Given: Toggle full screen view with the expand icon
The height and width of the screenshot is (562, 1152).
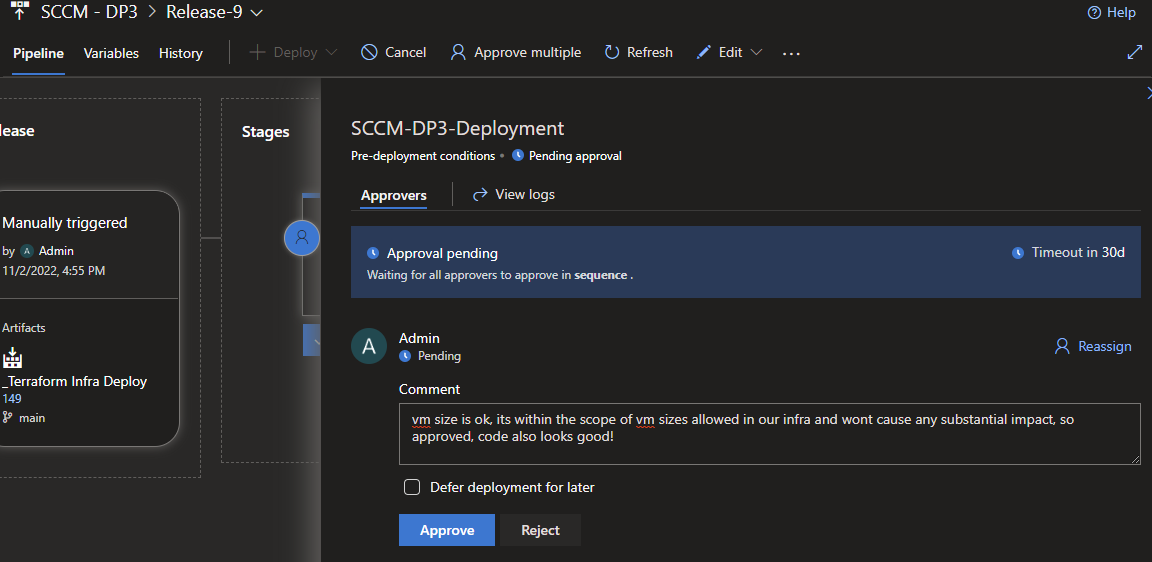Looking at the screenshot, I should [x=1134, y=52].
